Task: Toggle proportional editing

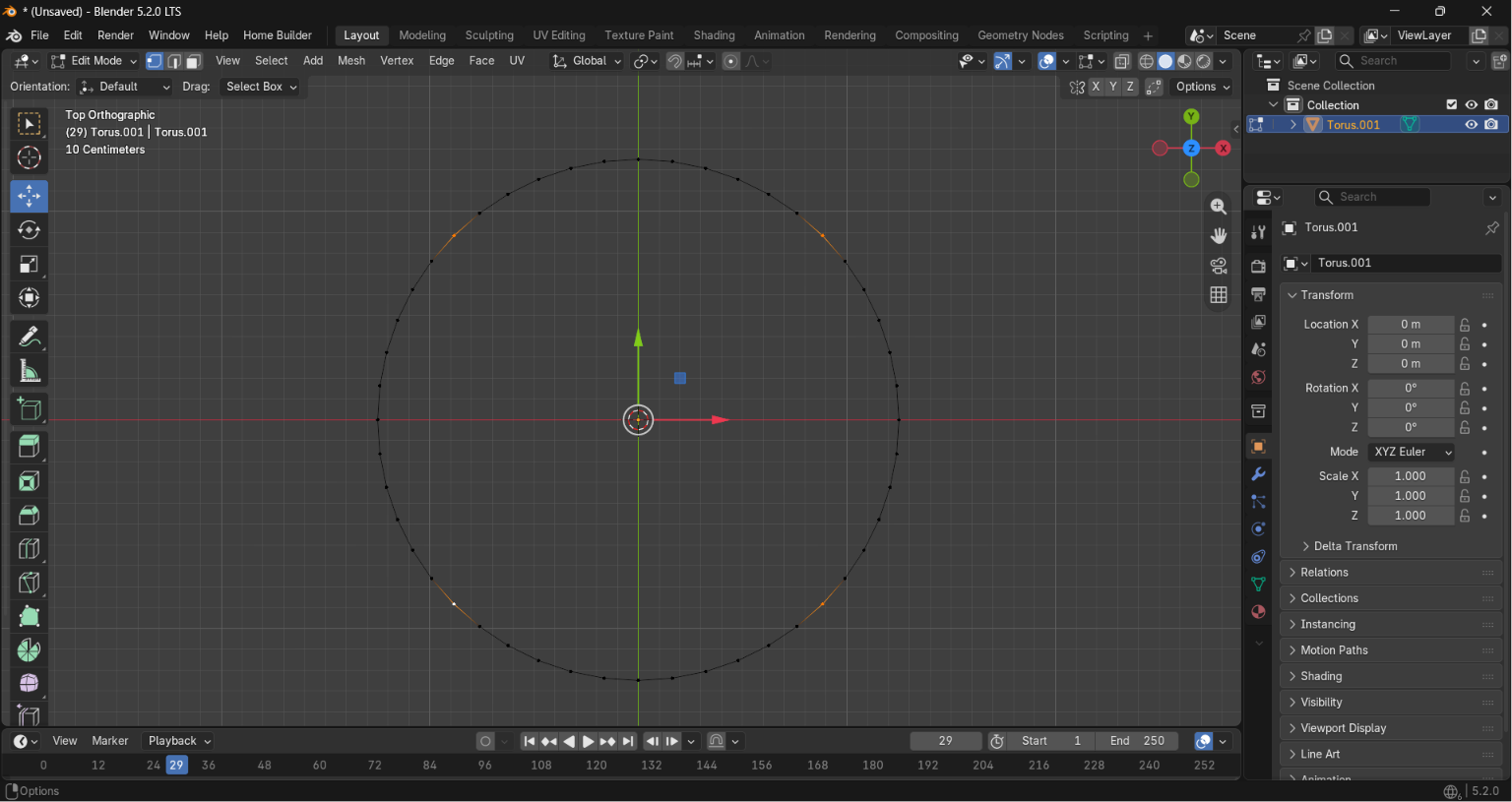Action: (731, 61)
